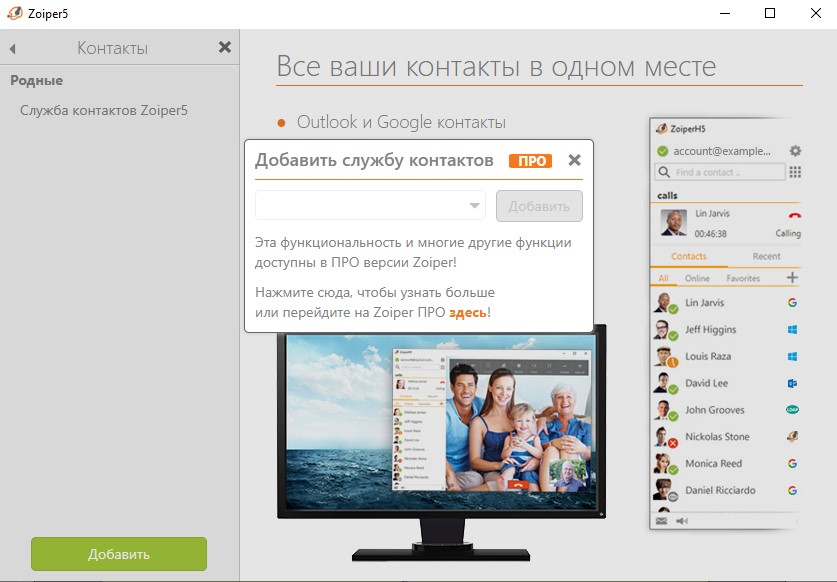This screenshot has width=837, height=582.
Task: Open the contact service dropdown
Action: click(x=370, y=205)
